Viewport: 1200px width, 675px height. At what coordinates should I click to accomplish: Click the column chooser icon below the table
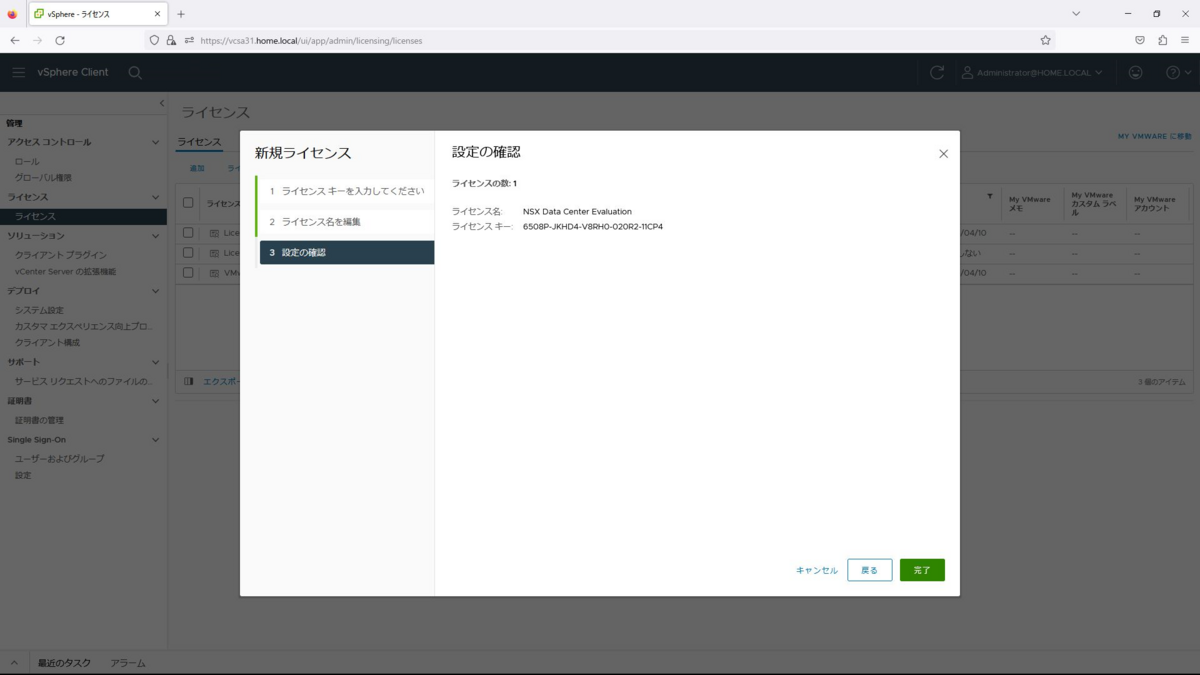[x=189, y=382]
